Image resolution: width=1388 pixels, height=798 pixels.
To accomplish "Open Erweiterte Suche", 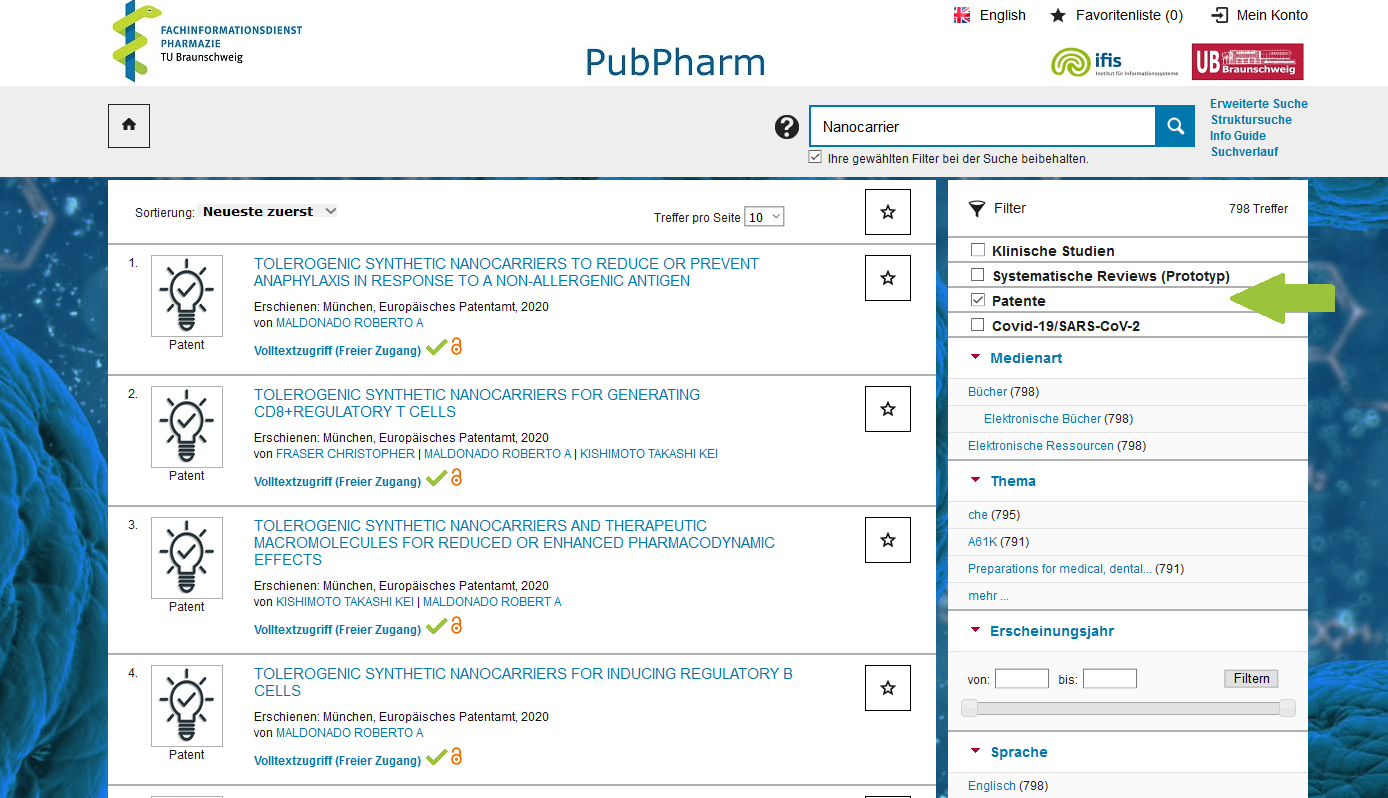I will [x=1258, y=104].
